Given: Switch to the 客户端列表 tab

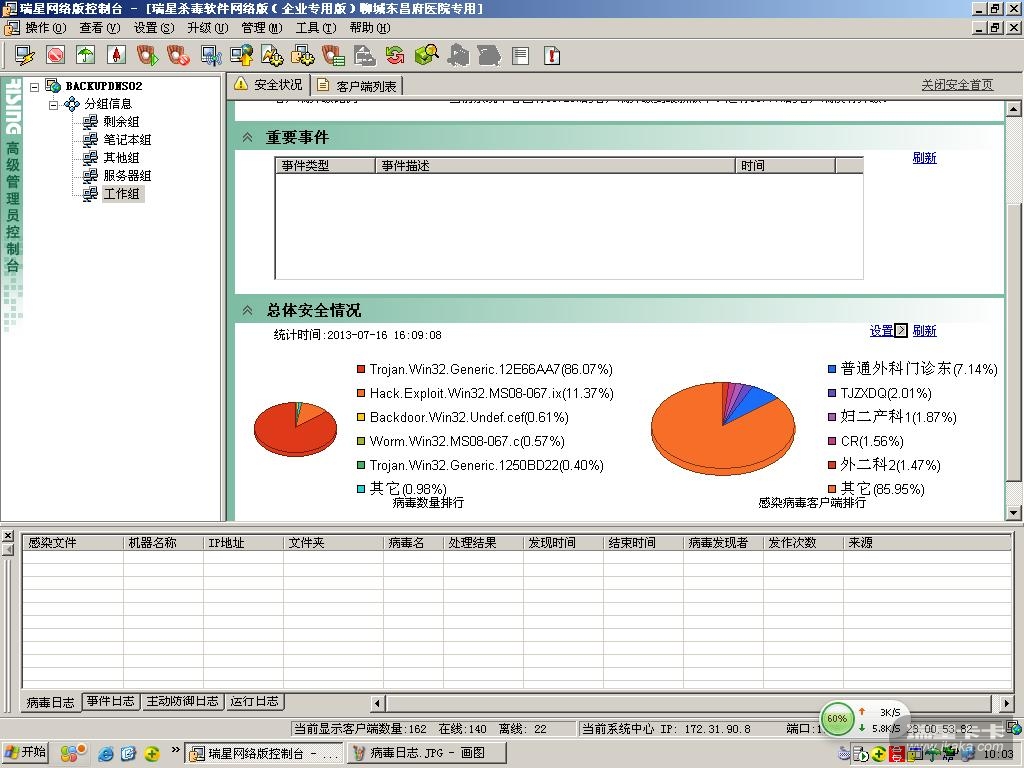Looking at the screenshot, I should (x=357, y=86).
